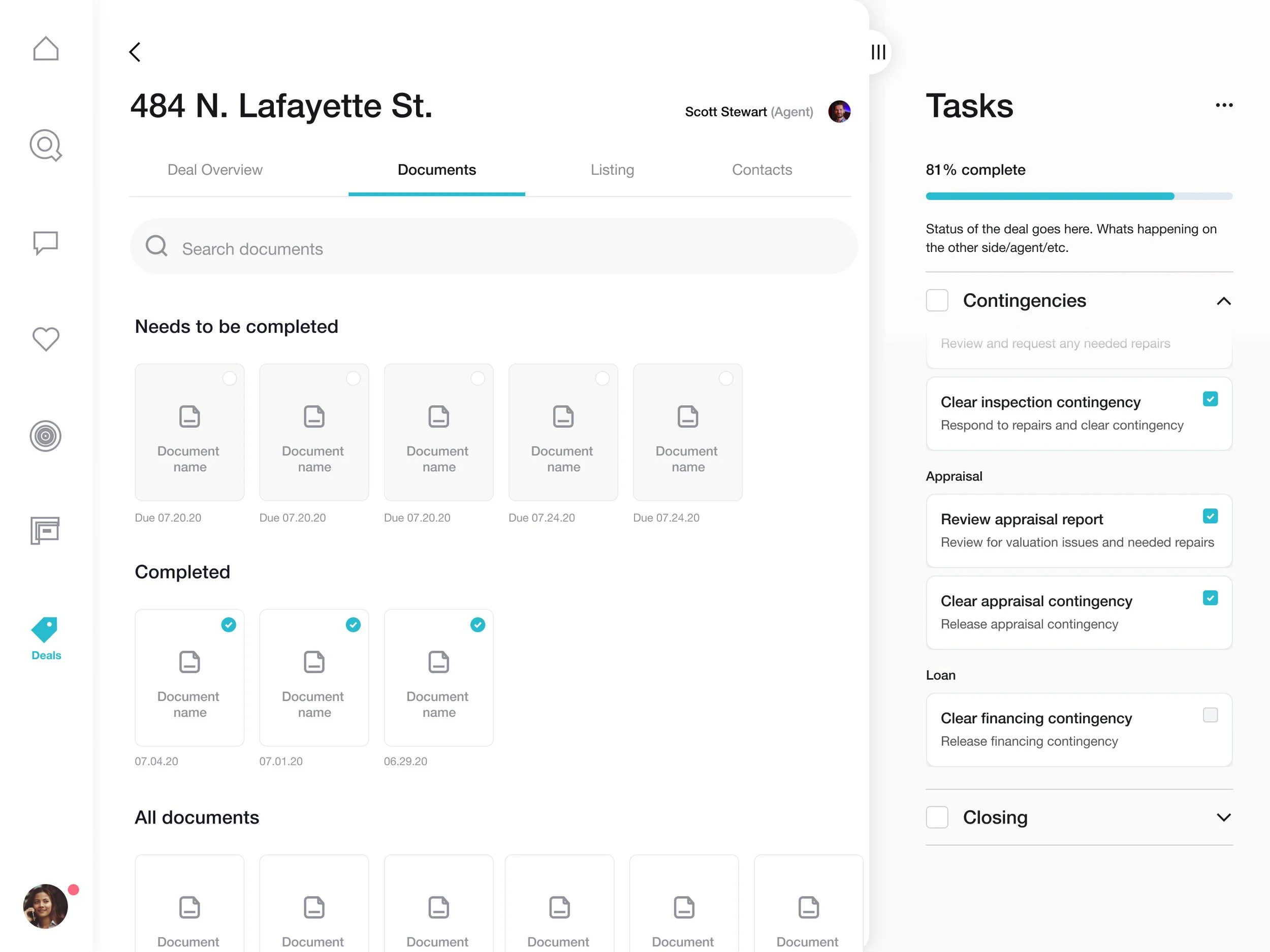Click the back arrow icon
This screenshot has height=952, width=1270.
tap(135, 52)
